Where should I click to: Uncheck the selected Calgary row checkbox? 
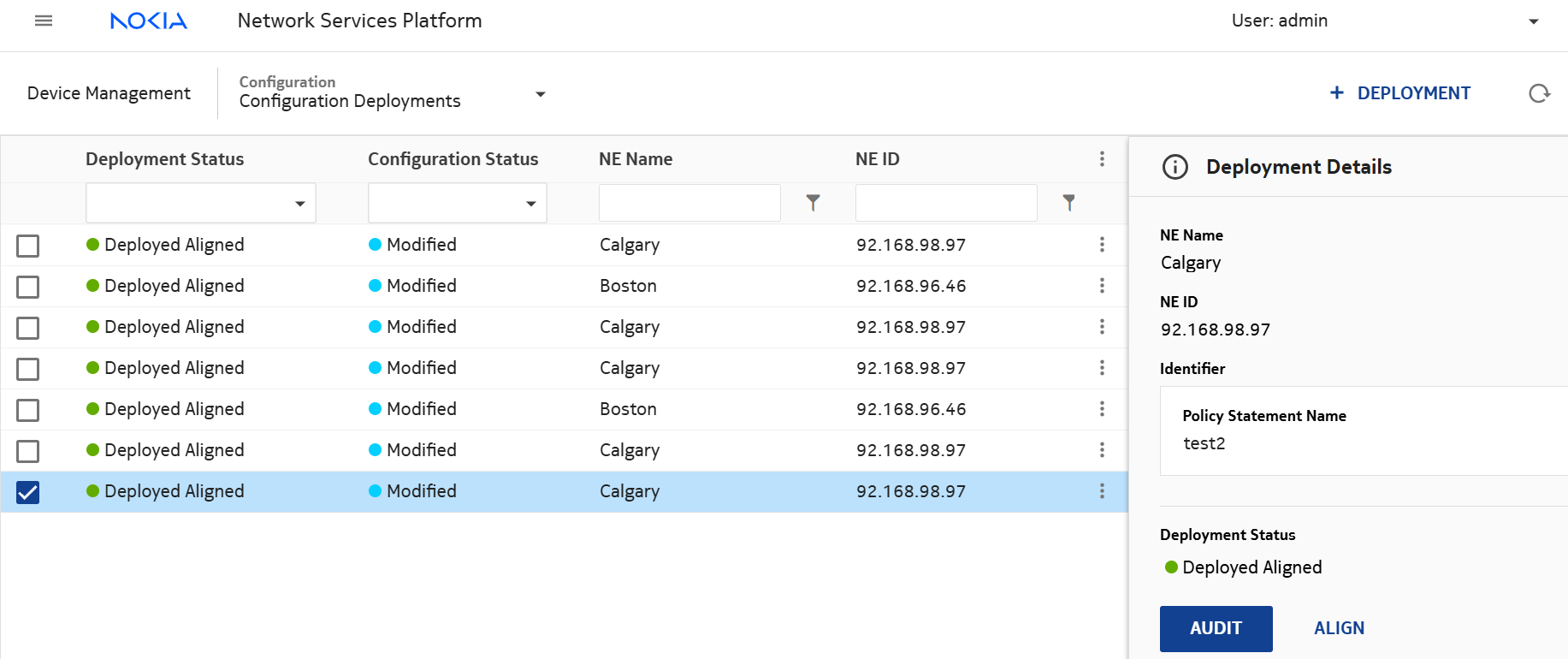pyautogui.click(x=28, y=492)
